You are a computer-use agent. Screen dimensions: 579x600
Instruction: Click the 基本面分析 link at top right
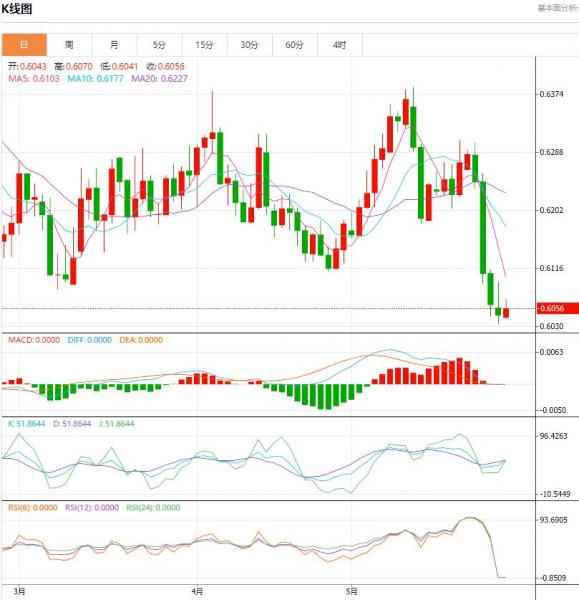click(558, 8)
